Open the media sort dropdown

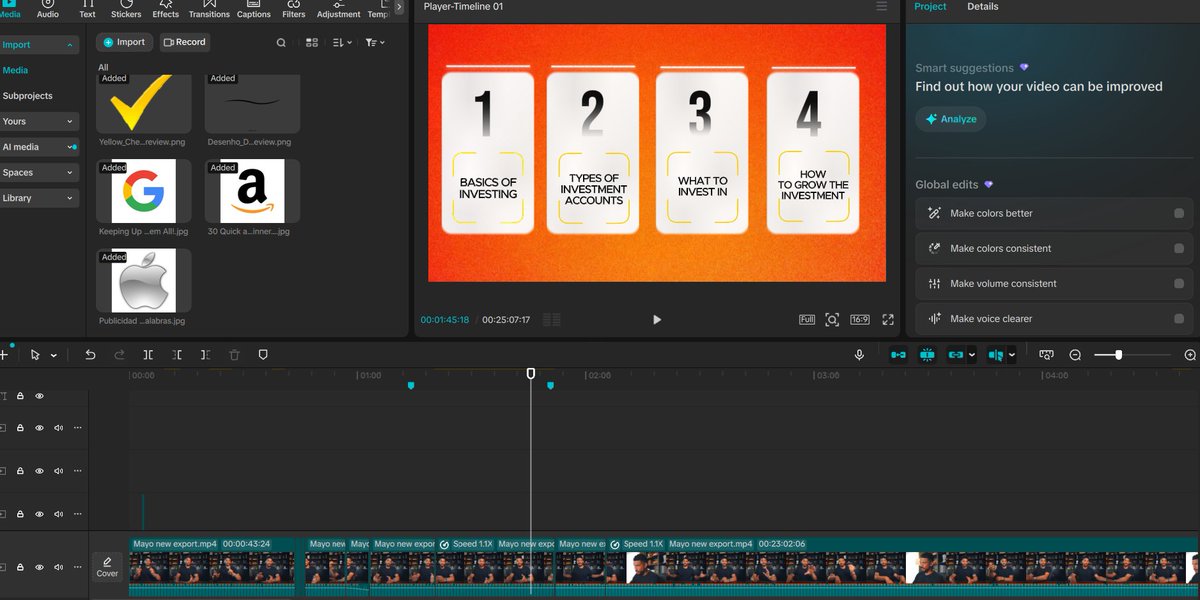[x=342, y=43]
